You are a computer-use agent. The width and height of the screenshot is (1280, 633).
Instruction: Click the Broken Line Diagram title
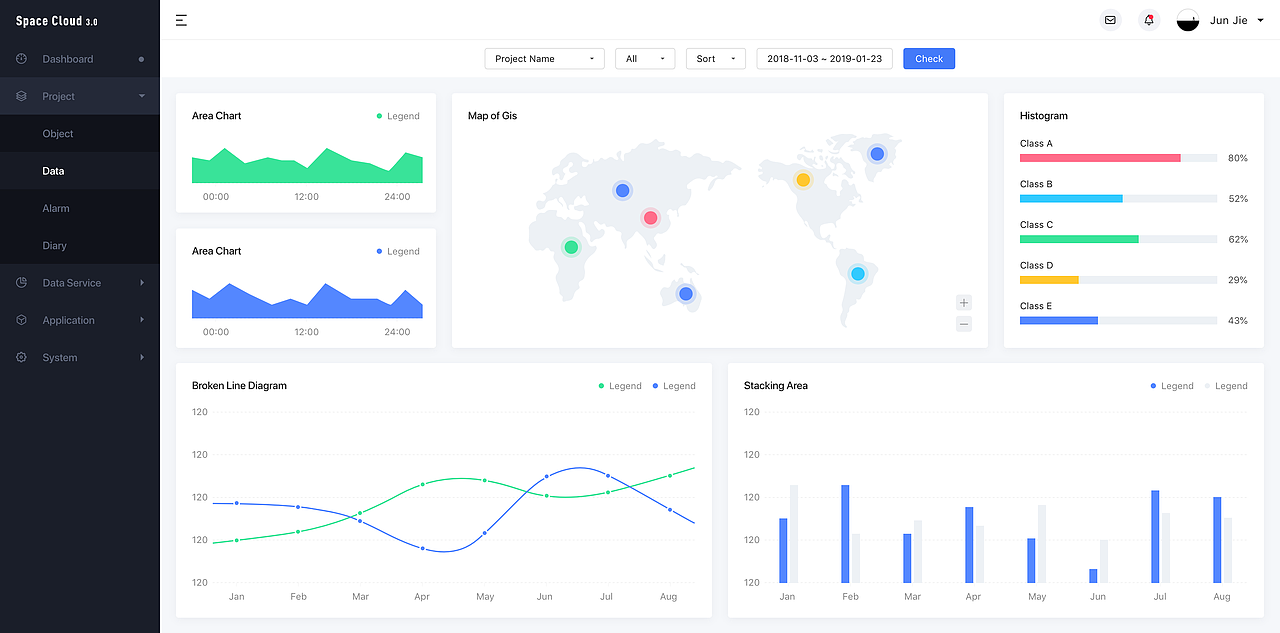click(239, 386)
